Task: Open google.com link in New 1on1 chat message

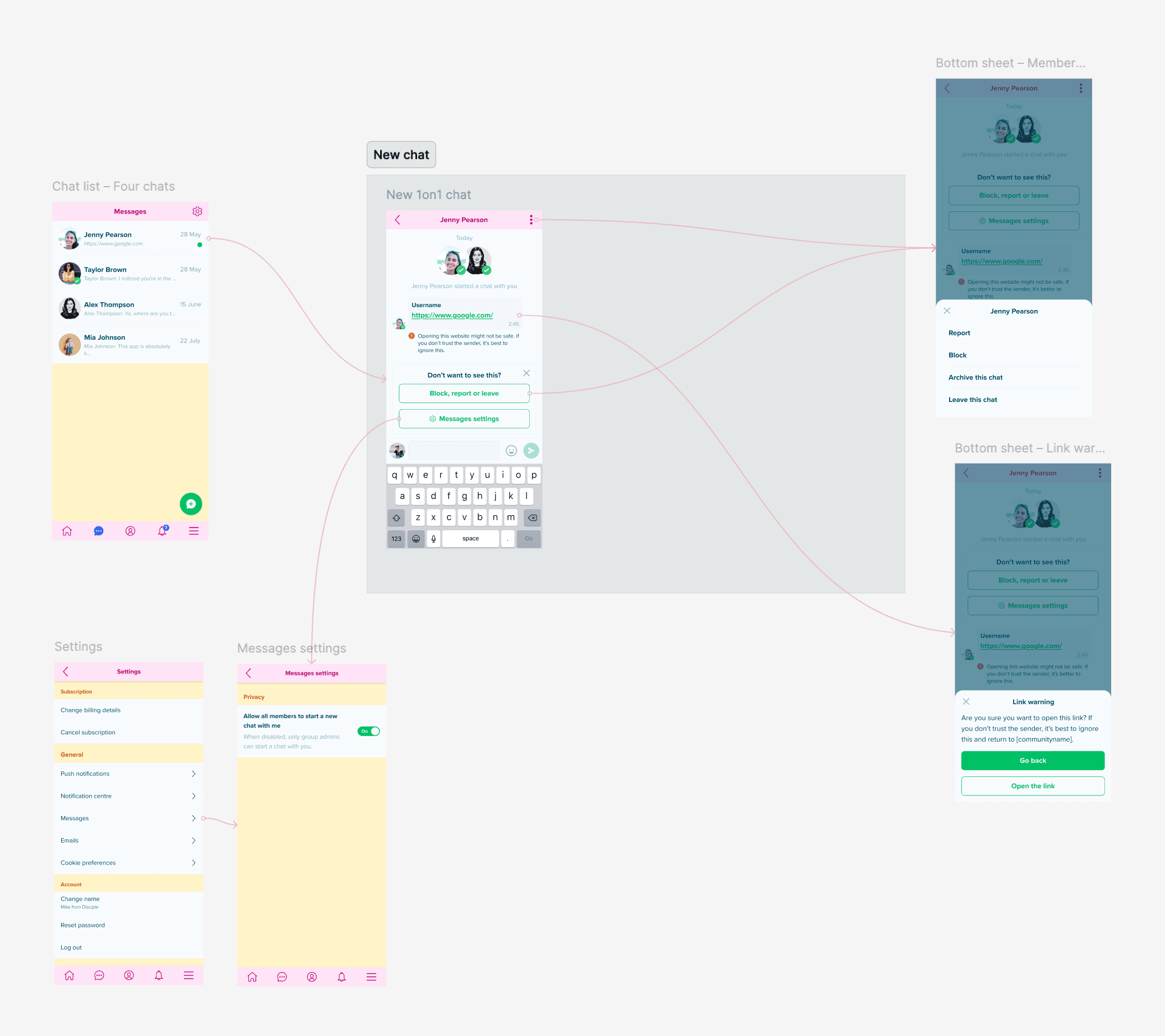Action: point(452,316)
